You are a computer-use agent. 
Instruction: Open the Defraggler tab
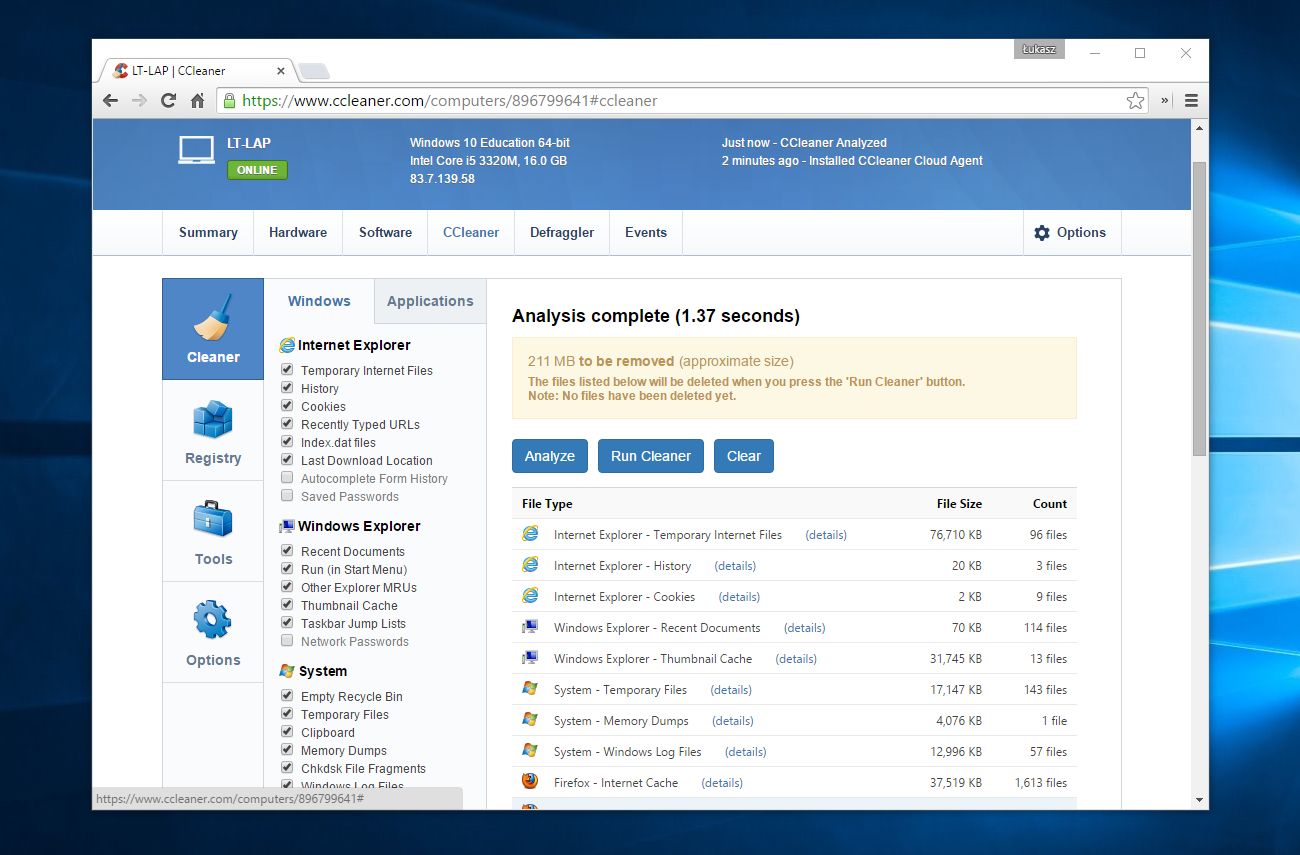click(562, 232)
